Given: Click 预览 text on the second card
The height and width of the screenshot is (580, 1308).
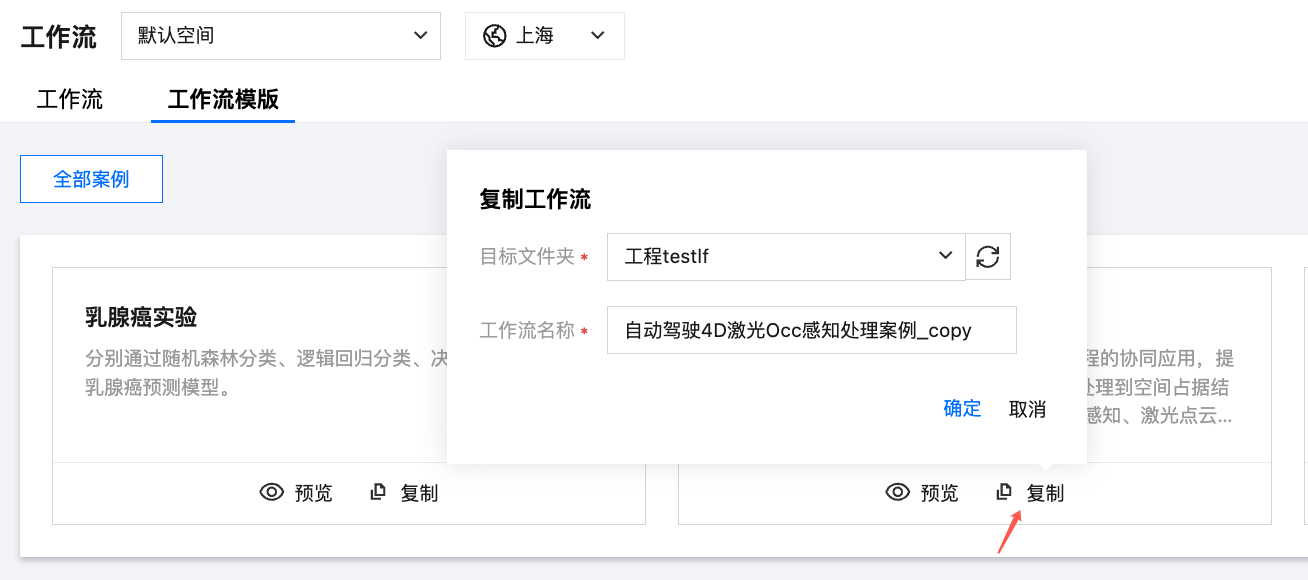Looking at the screenshot, I should click(x=940, y=493).
